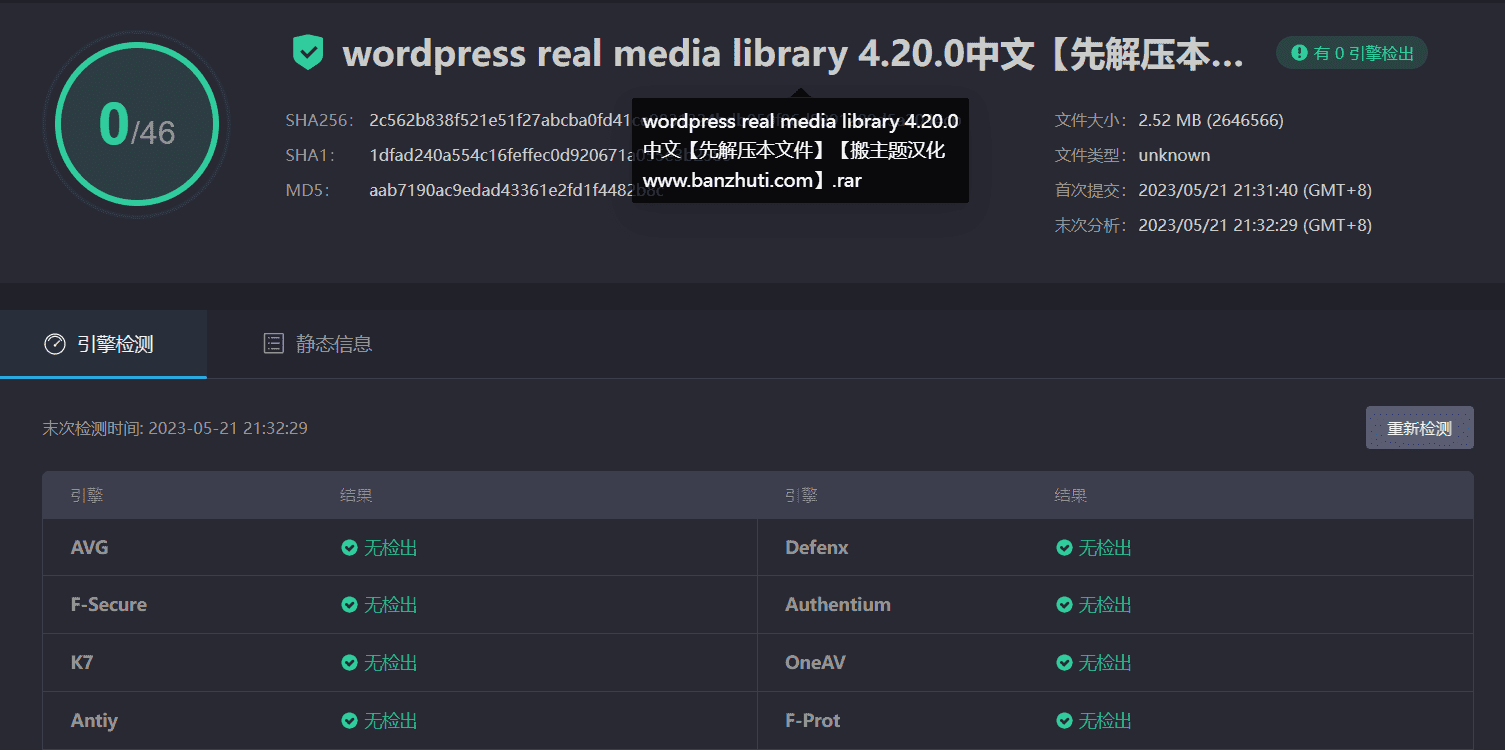Screen dimensions: 1505x750
Task: Click the green check icon in Authentium row
Action: click(1064, 605)
